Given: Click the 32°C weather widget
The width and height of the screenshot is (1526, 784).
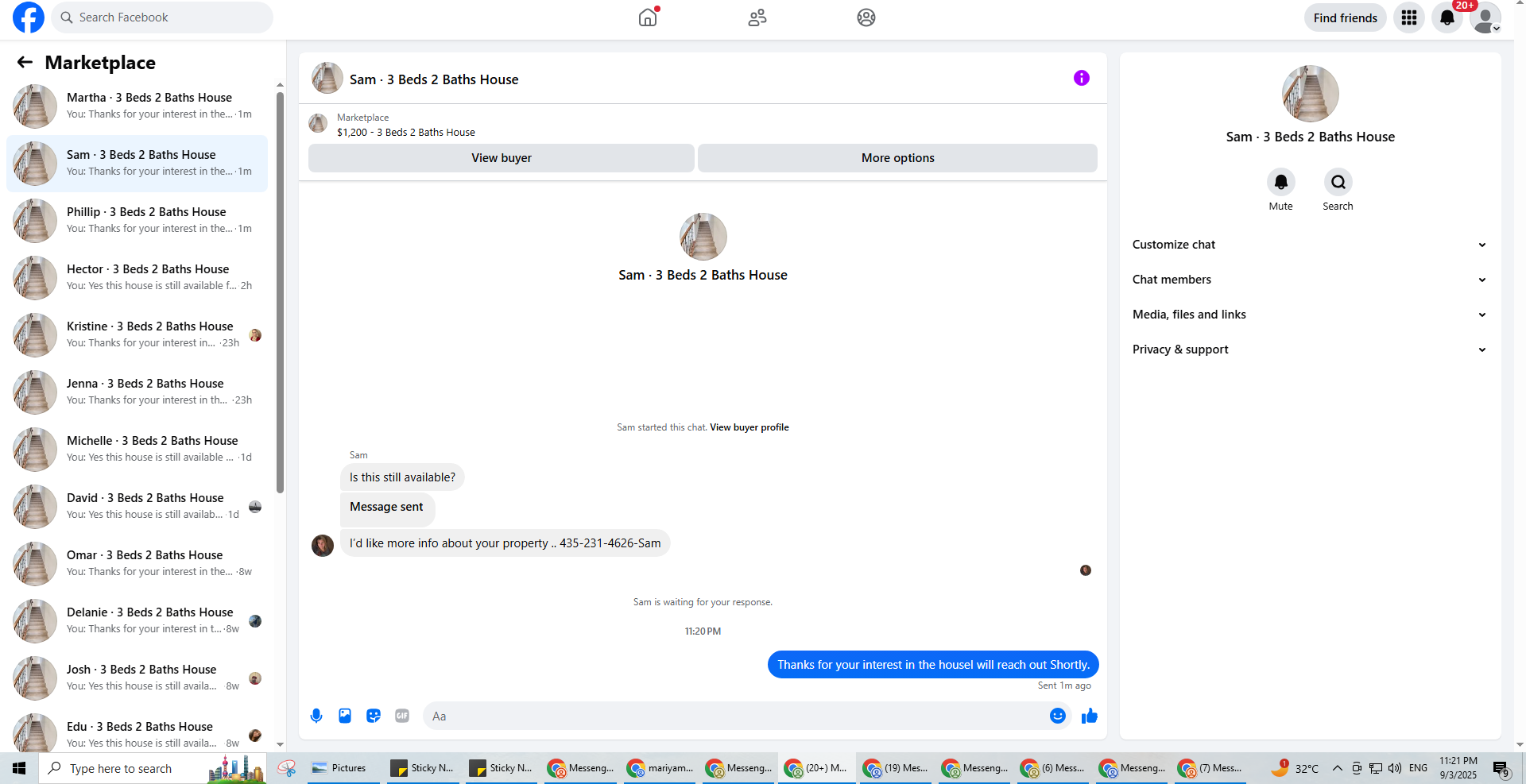Looking at the screenshot, I should pyautogui.click(x=1295, y=768).
